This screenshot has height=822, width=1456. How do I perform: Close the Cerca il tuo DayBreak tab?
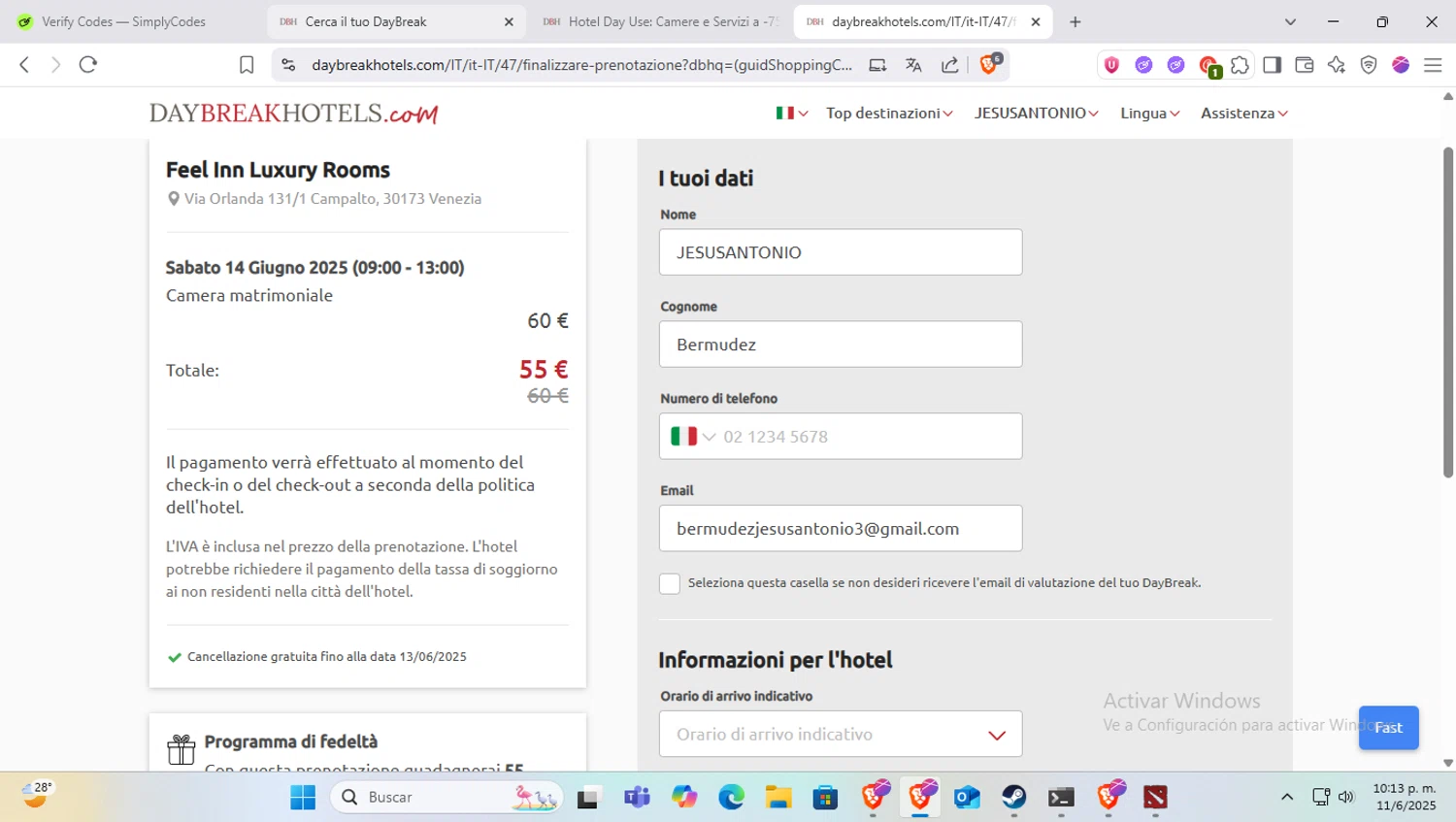(509, 21)
